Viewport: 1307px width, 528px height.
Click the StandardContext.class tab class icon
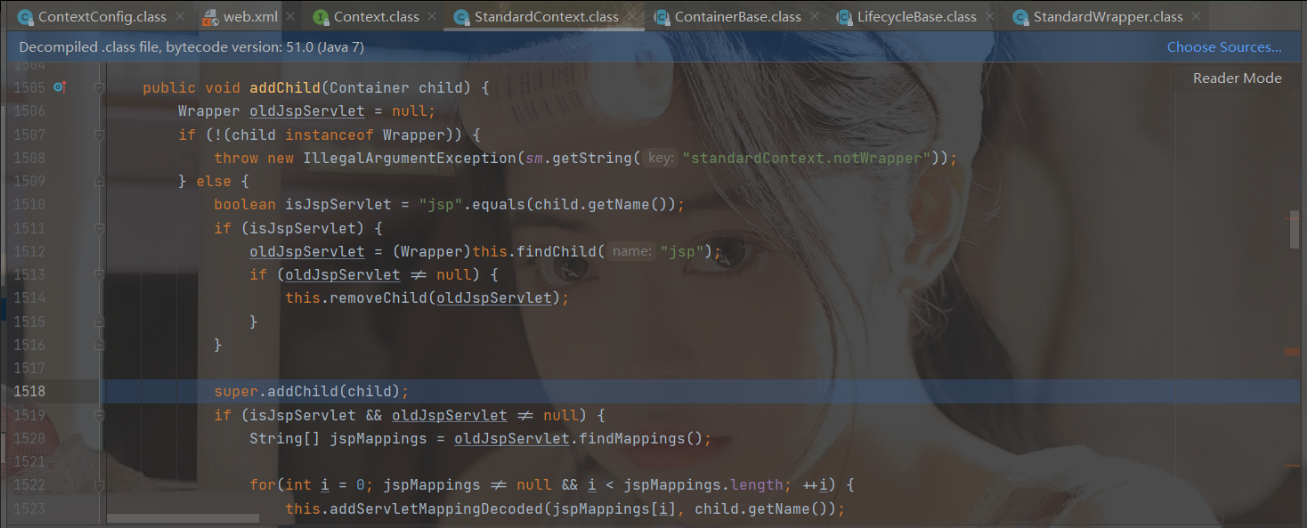461,17
